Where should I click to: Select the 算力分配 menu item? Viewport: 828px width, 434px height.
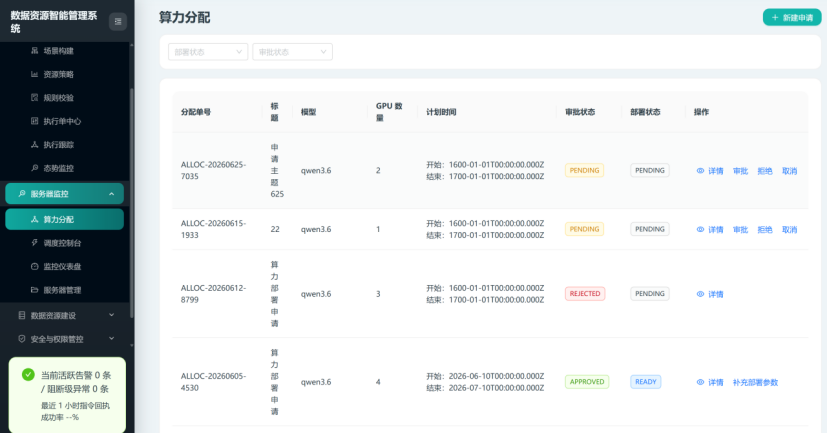[x=64, y=219]
